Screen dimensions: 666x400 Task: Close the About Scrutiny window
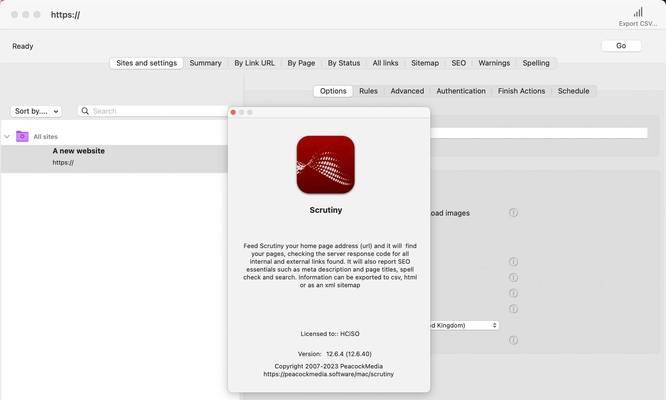(233, 112)
